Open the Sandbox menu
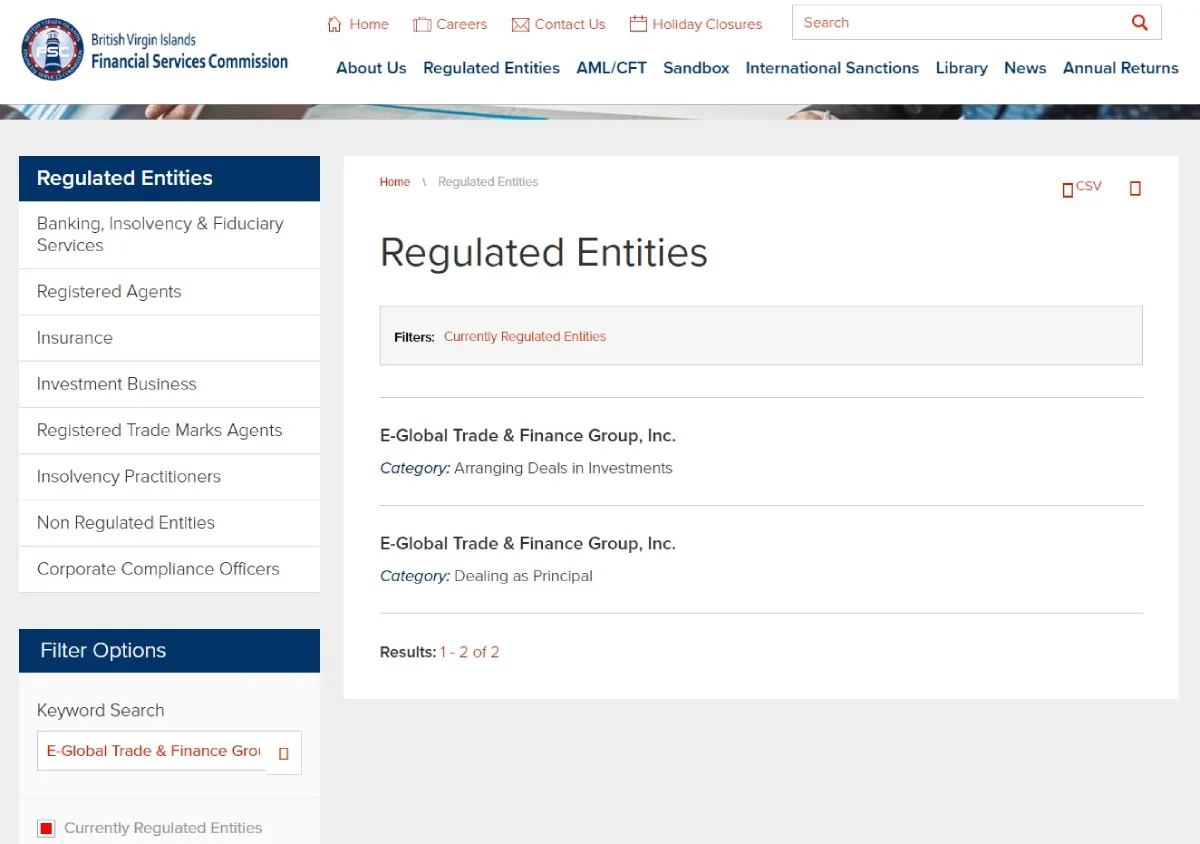 coord(696,68)
